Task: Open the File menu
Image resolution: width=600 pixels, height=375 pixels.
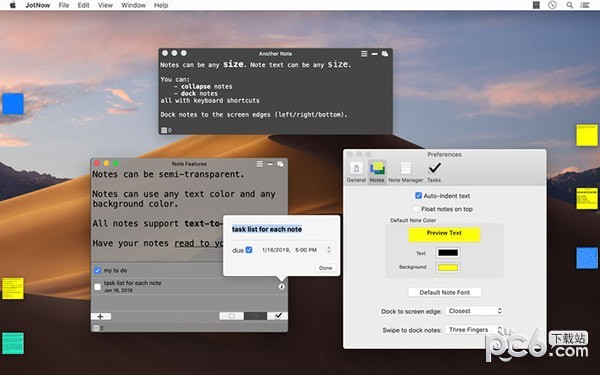Action: pyautogui.click(x=64, y=5)
